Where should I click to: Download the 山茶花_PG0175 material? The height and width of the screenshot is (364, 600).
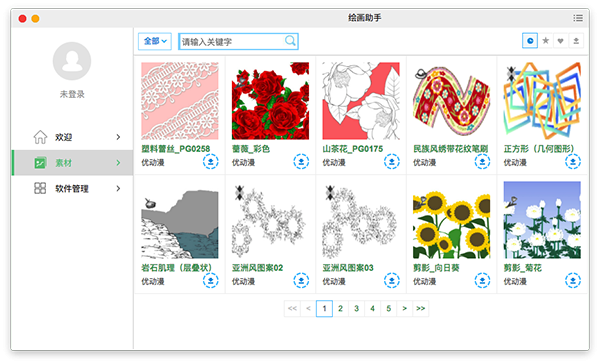392,162
